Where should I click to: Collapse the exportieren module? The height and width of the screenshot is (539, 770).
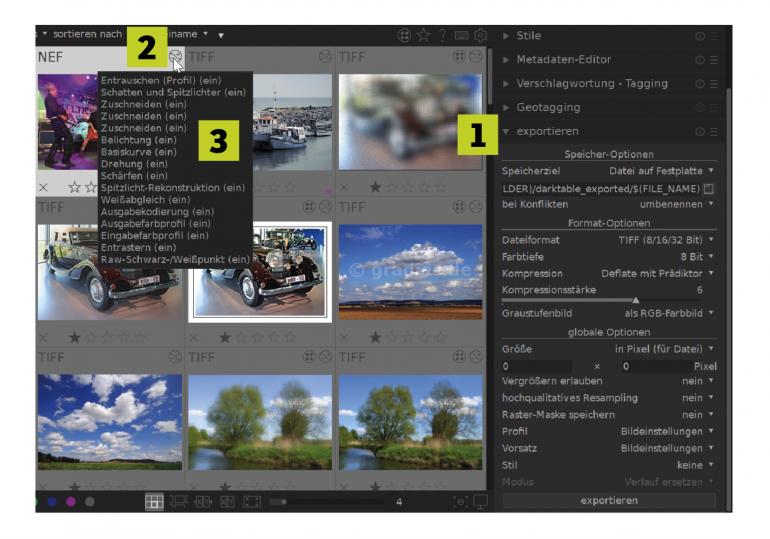tap(506, 132)
